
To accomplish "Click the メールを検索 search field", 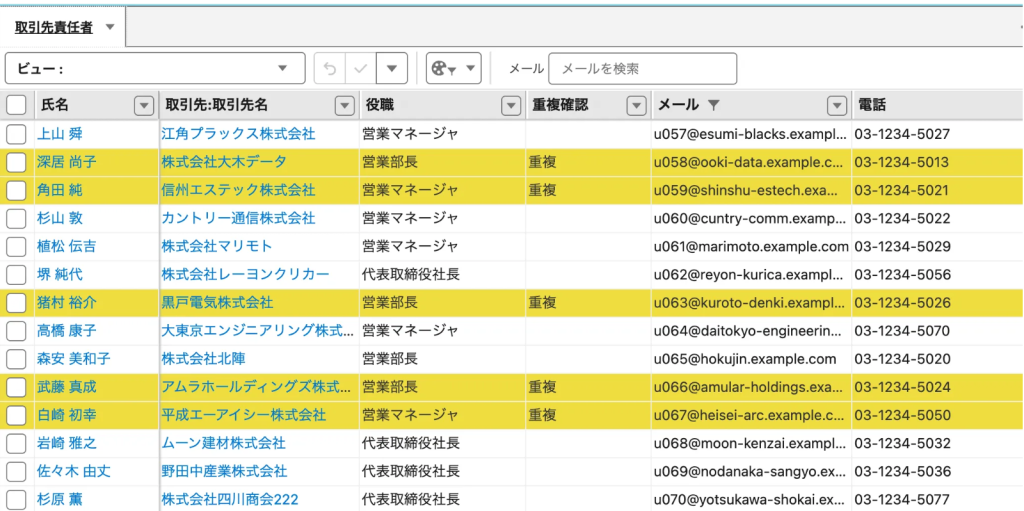I will coord(643,69).
